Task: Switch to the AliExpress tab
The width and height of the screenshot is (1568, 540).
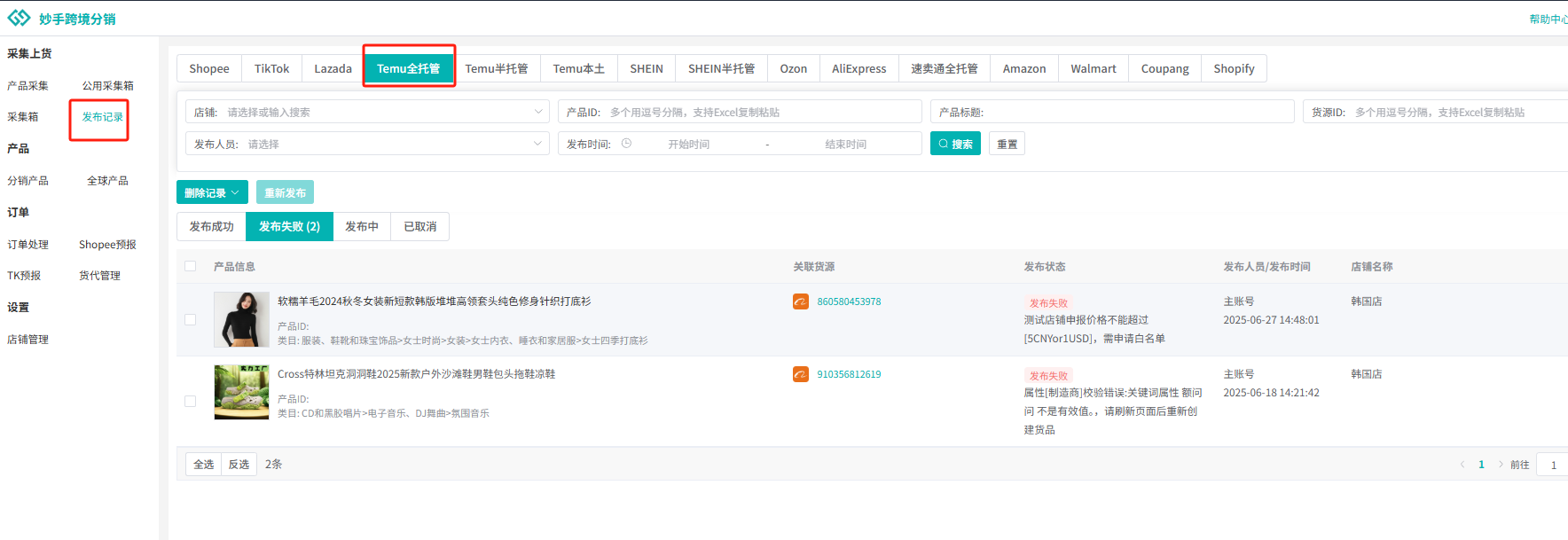Action: click(x=858, y=68)
